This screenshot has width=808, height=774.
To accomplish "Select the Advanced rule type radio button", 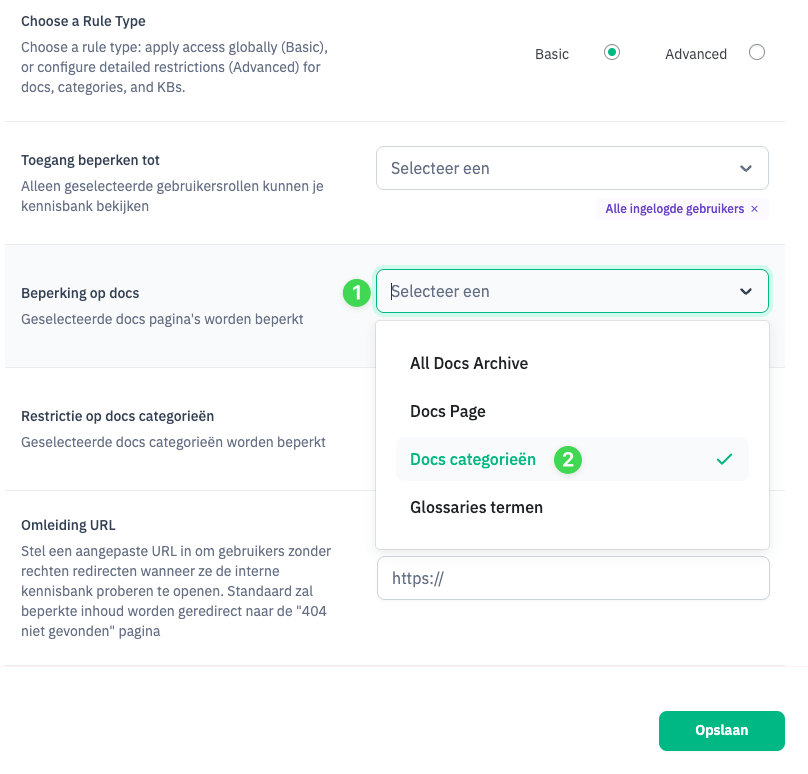I will point(756,53).
